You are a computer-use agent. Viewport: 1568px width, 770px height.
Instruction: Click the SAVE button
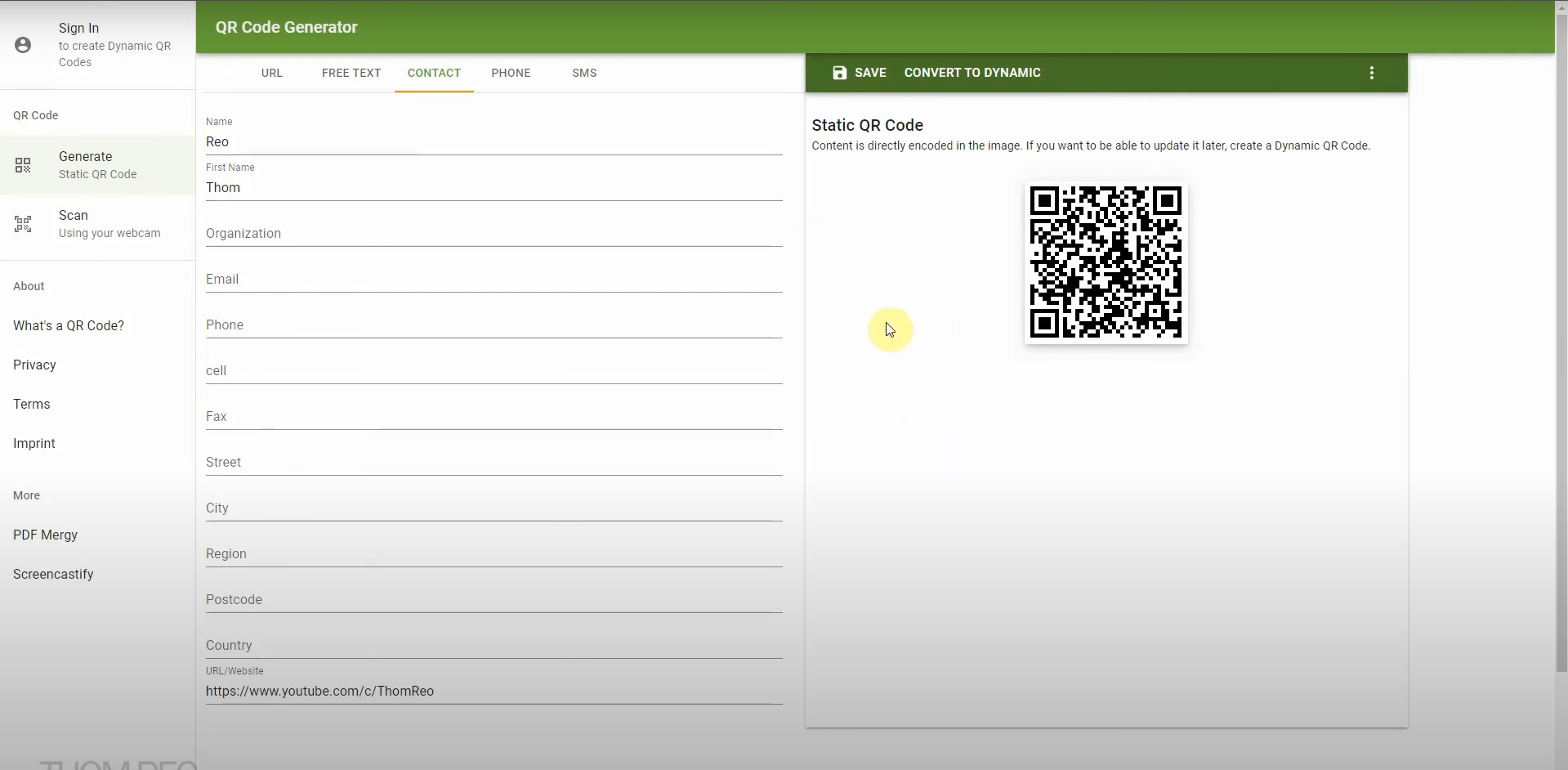click(x=859, y=73)
